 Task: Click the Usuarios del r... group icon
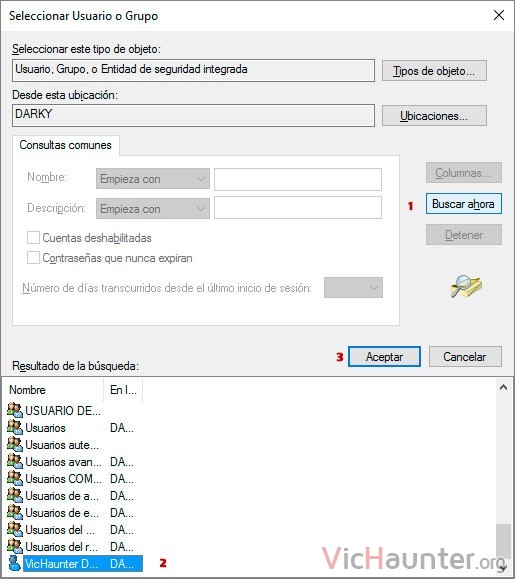pyautogui.click(x=15, y=546)
